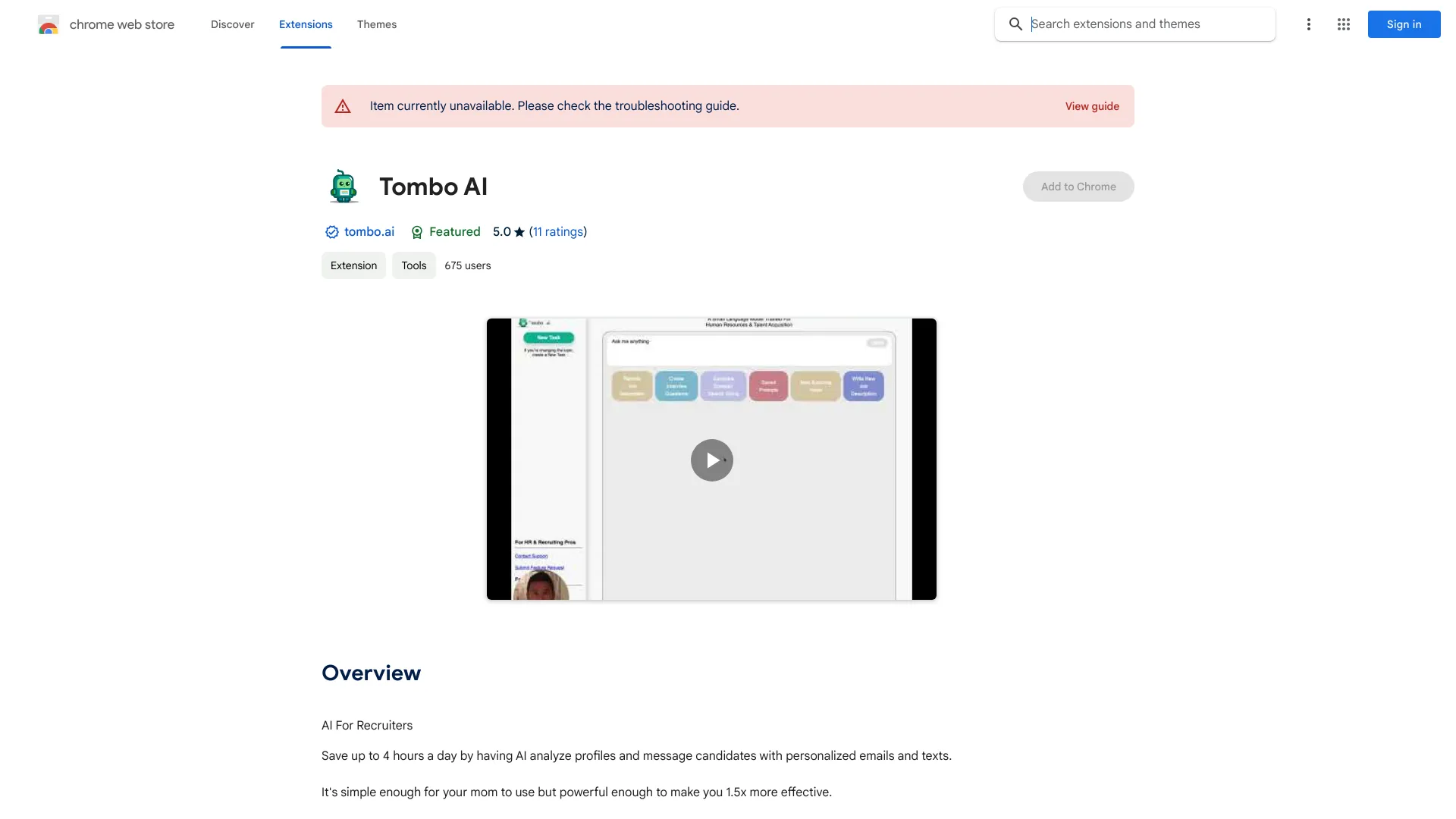Visit the tombo.ai publisher link
1456x819 pixels.
(369, 232)
